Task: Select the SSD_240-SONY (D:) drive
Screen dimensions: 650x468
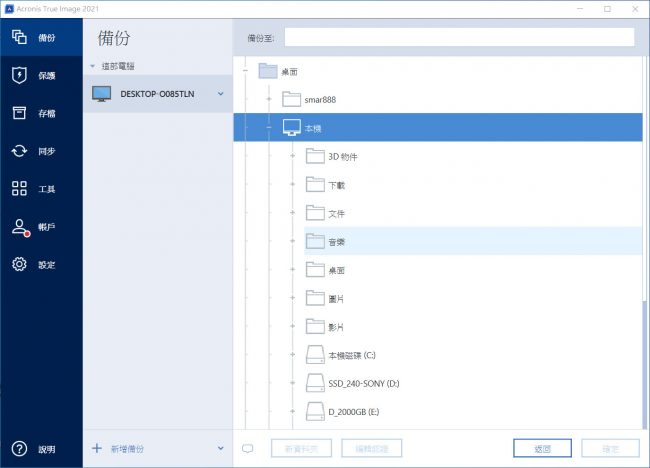Action: click(364, 384)
